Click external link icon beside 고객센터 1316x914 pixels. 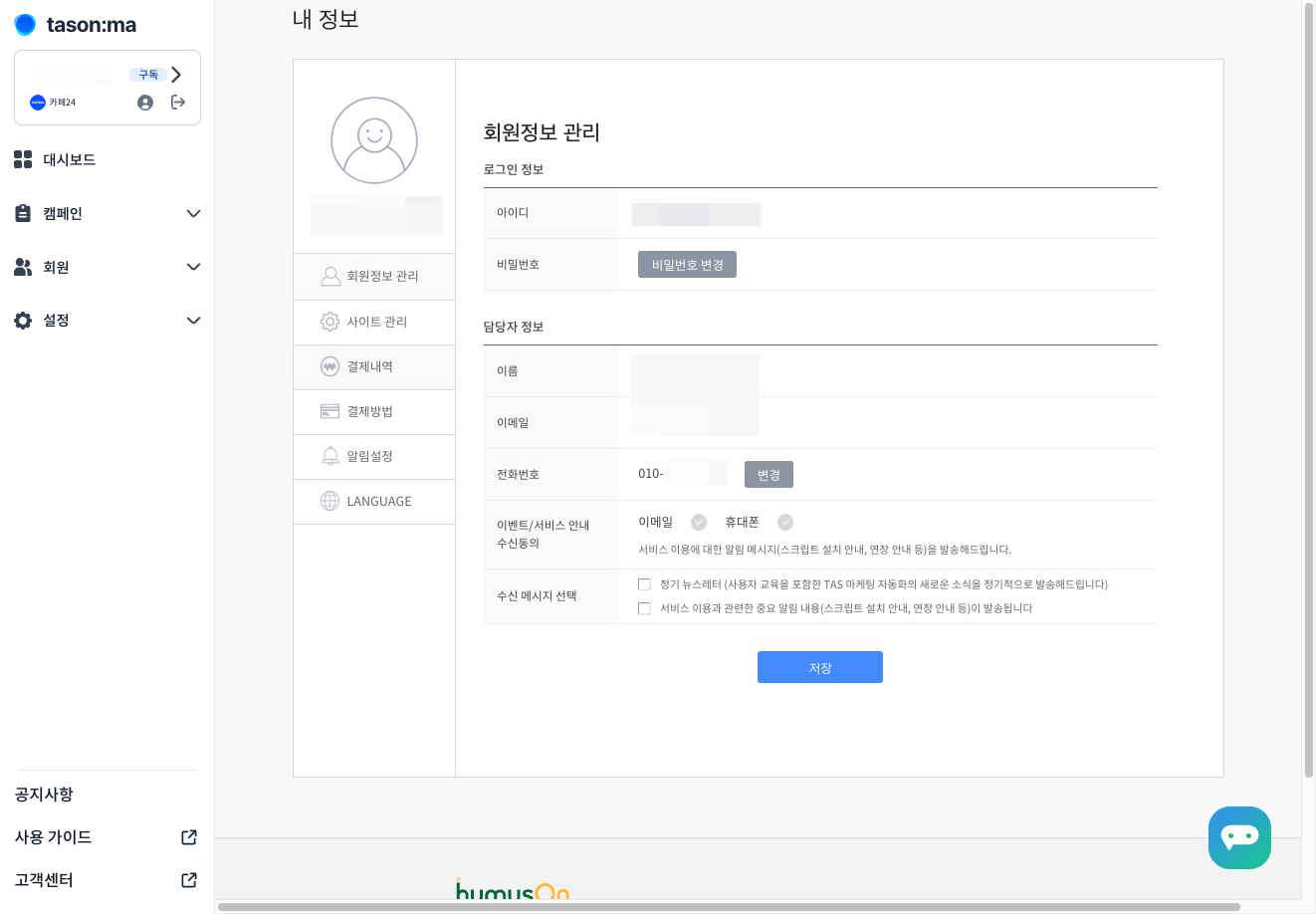pyautogui.click(x=189, y=880)
